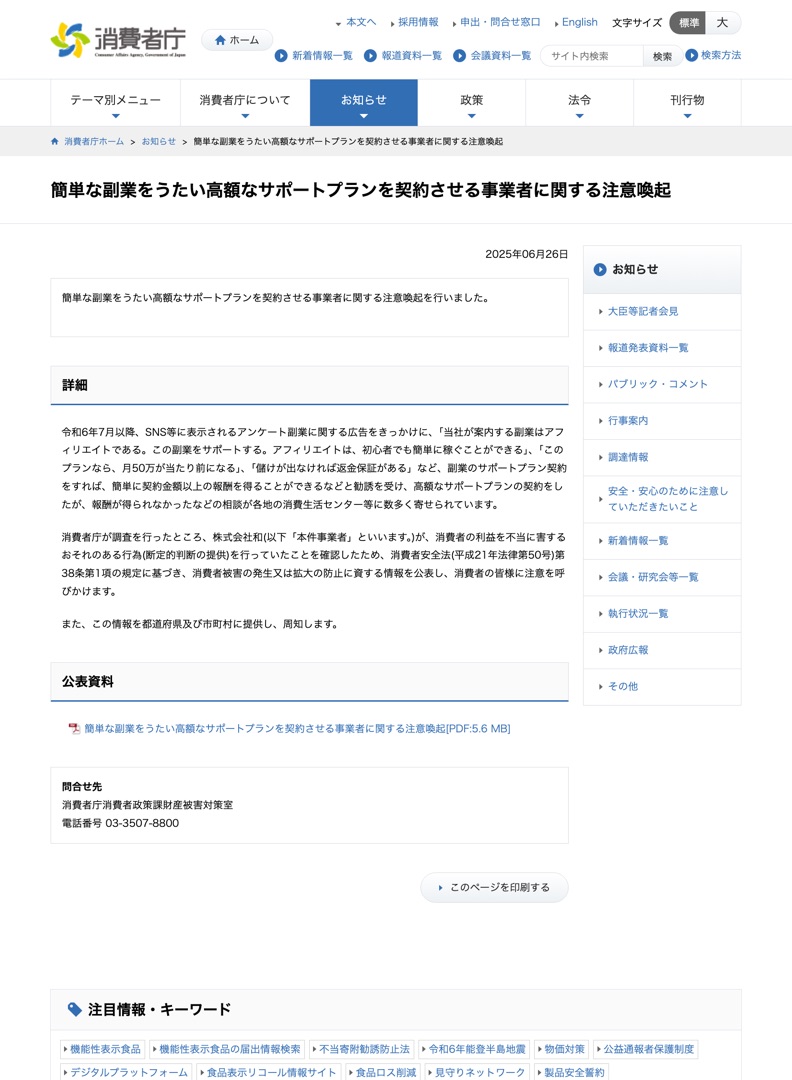Click the 機能性表示食品 keyword tag

pos(103,1049)
